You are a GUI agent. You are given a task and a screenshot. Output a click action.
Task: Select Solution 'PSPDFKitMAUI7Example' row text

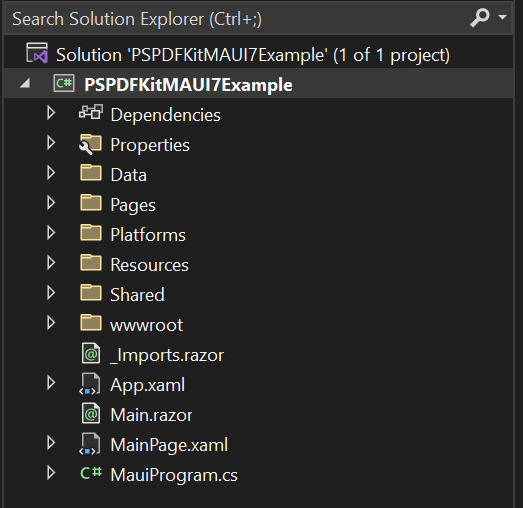[253, 55]
